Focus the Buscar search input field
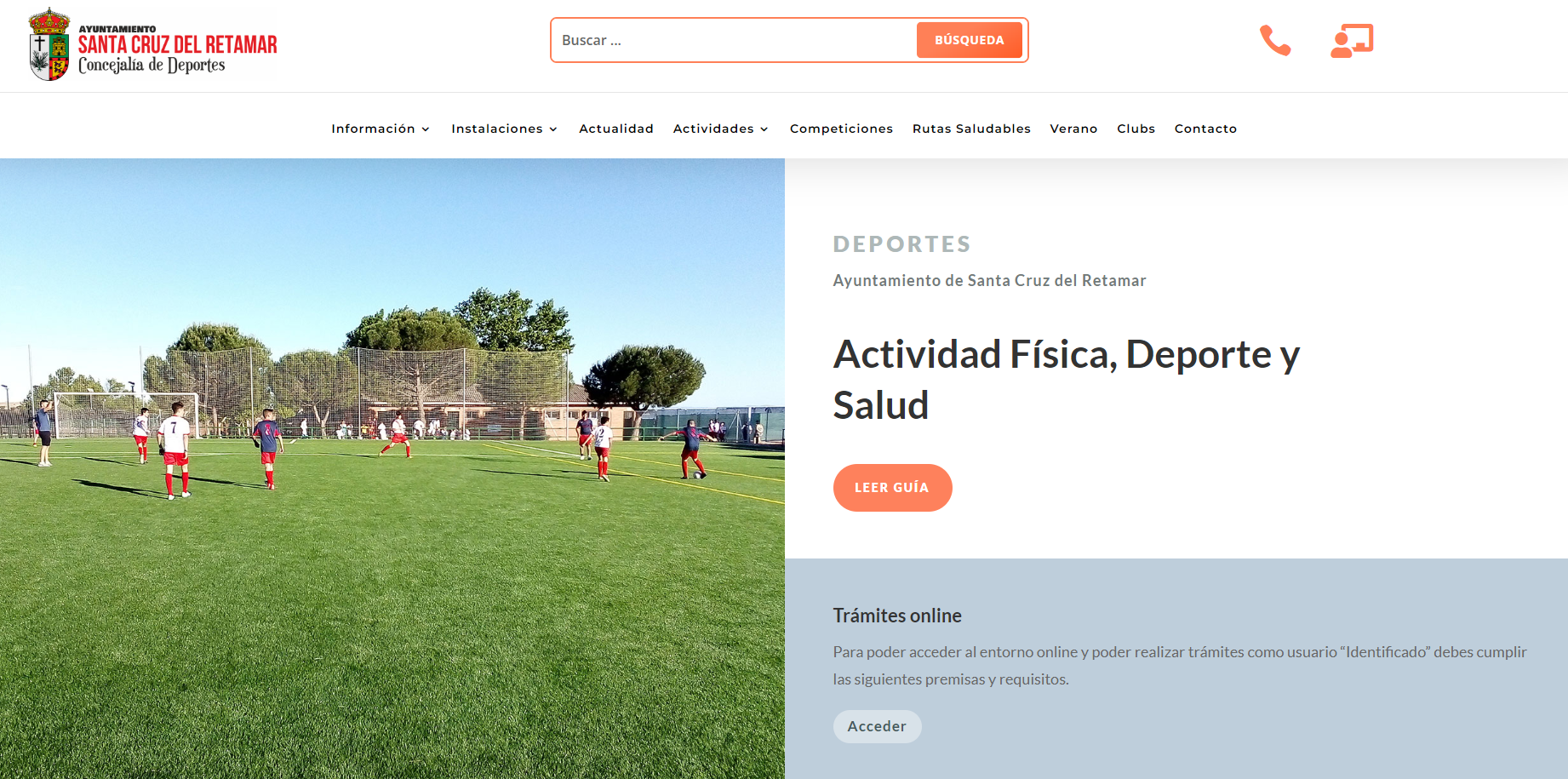The height and width of the screenshot is (779, 1568). pos(734,40)
